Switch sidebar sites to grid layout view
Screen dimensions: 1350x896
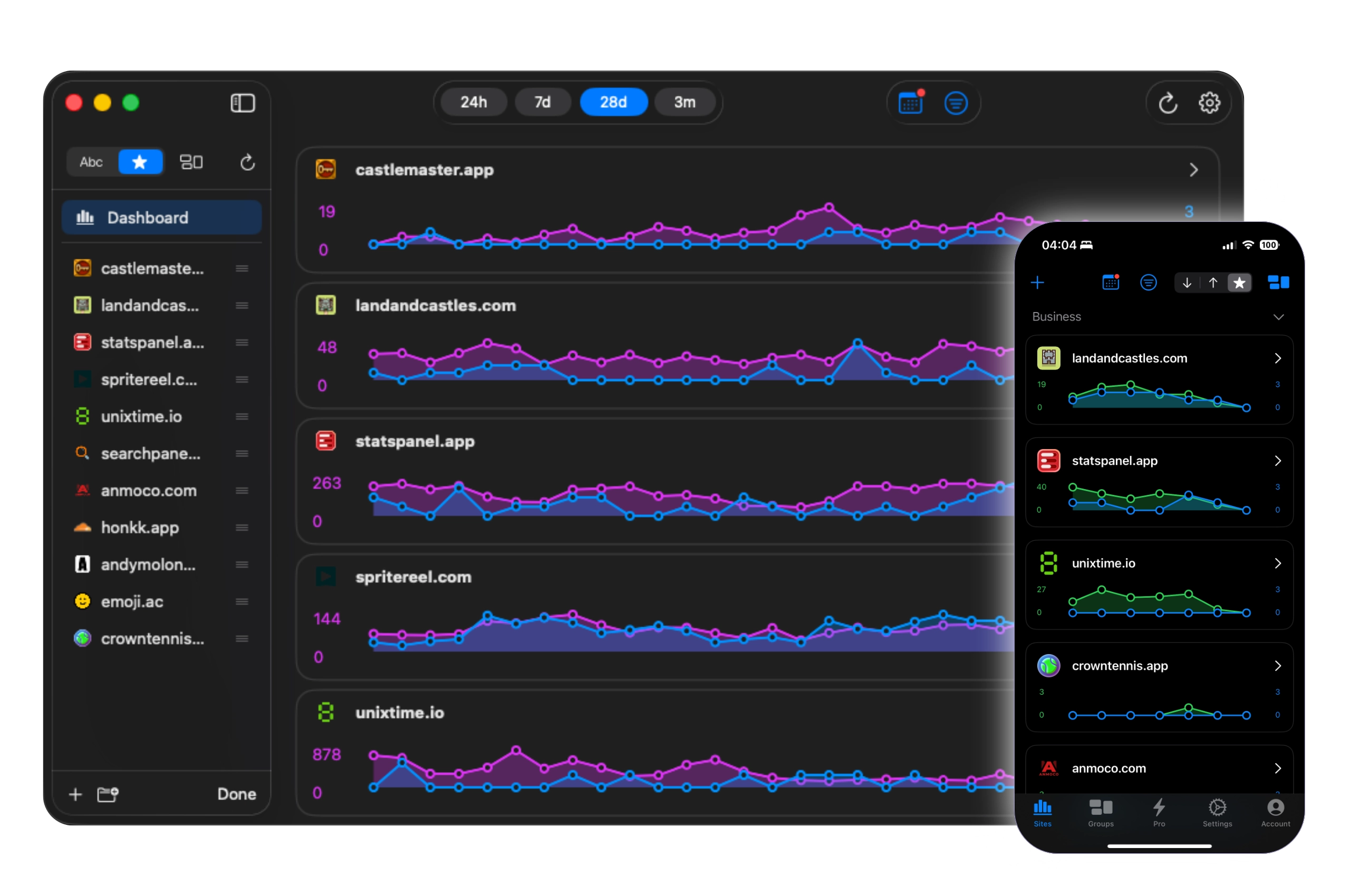tap(191, 162)
